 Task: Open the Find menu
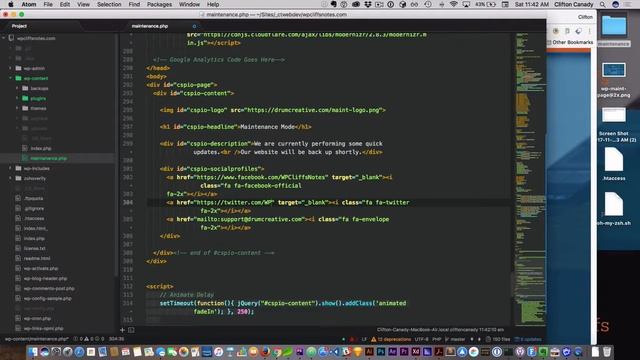coord(134,4)
